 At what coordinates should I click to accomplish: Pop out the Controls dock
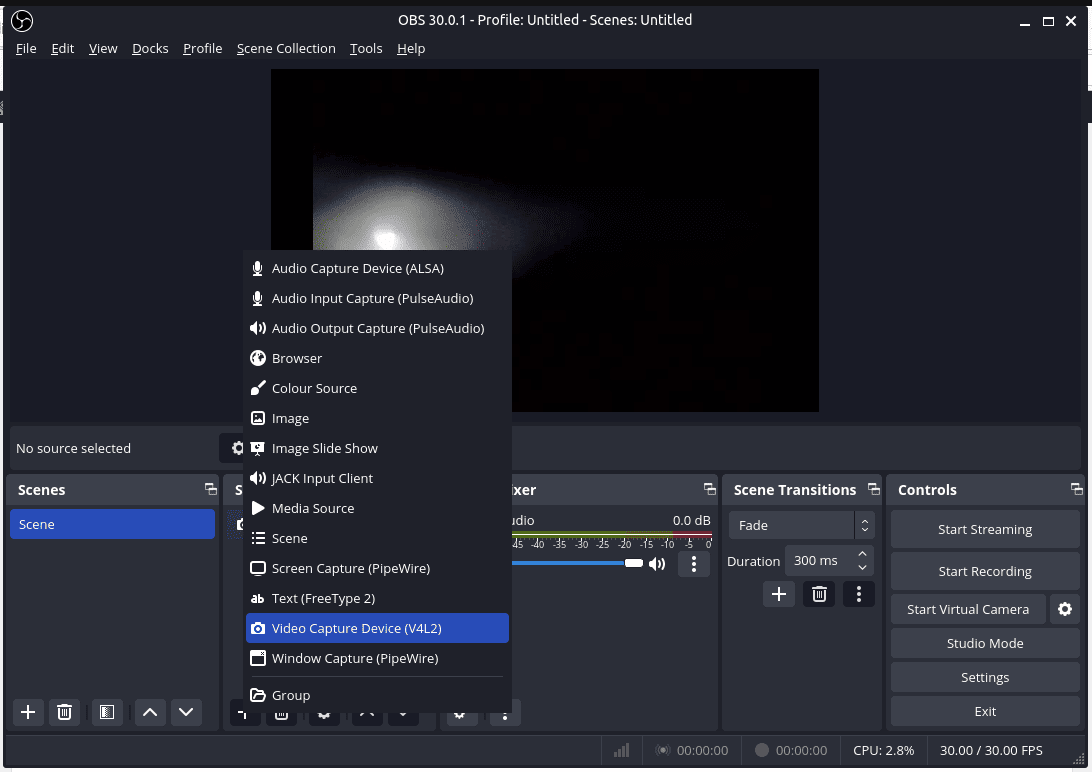(x=1076, y=489)
